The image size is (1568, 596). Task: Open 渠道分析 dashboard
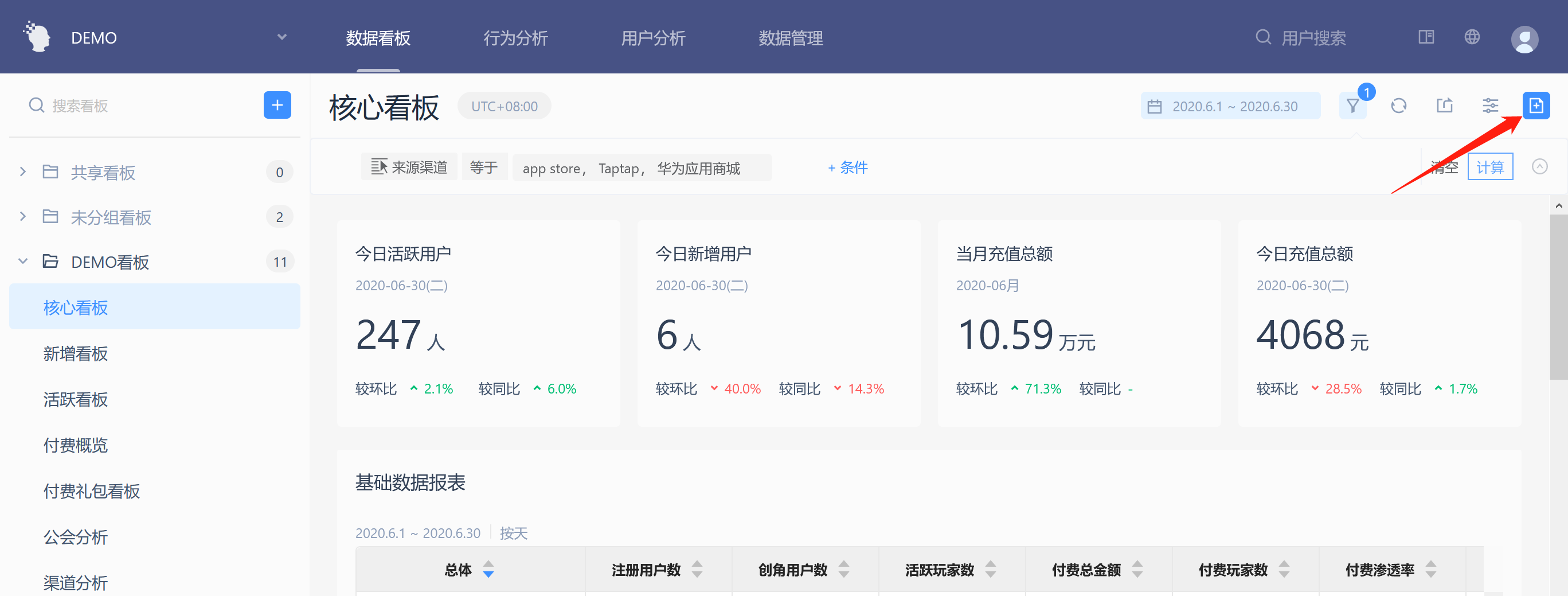point(76,583)
